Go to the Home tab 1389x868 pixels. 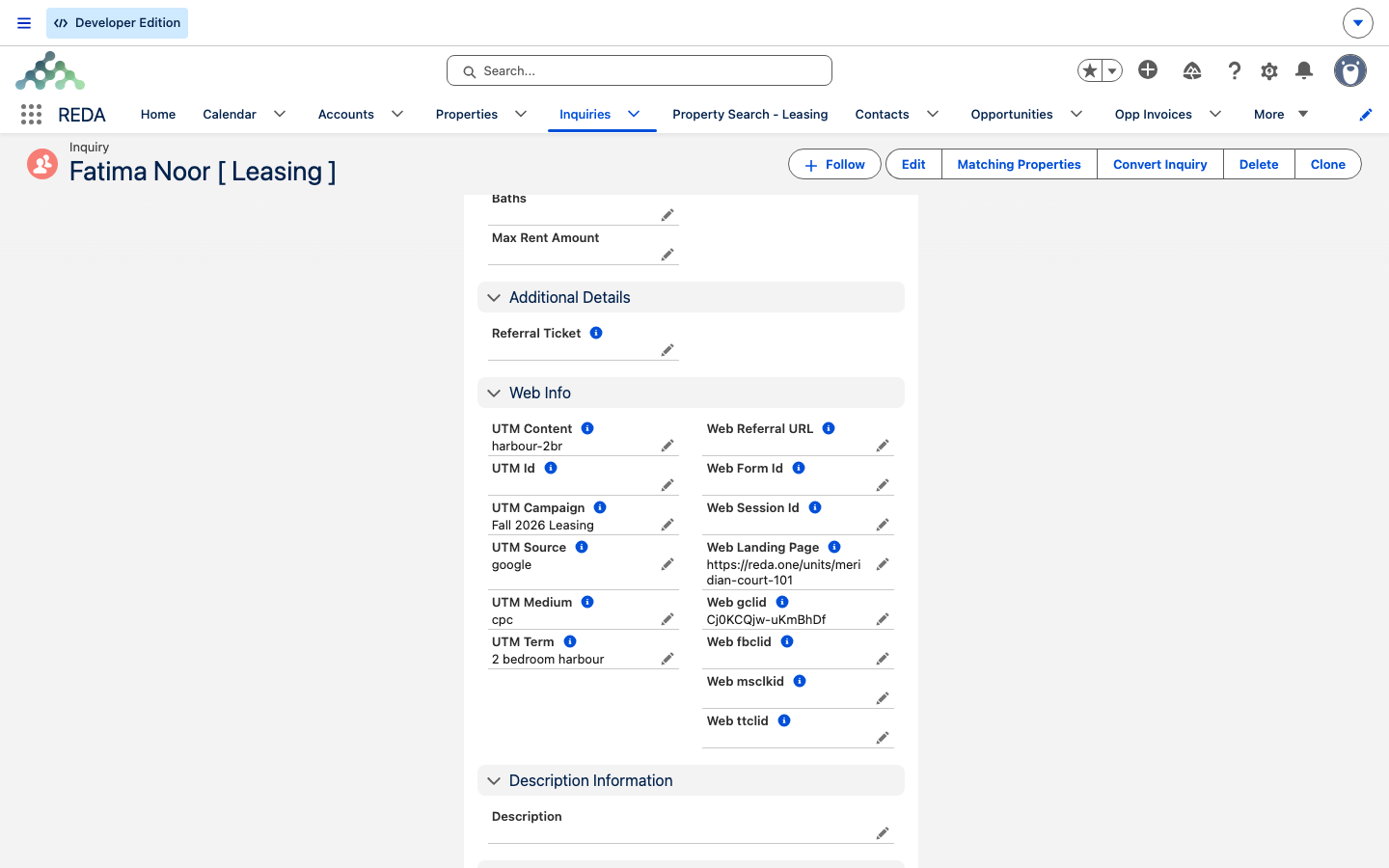[158, 114]
